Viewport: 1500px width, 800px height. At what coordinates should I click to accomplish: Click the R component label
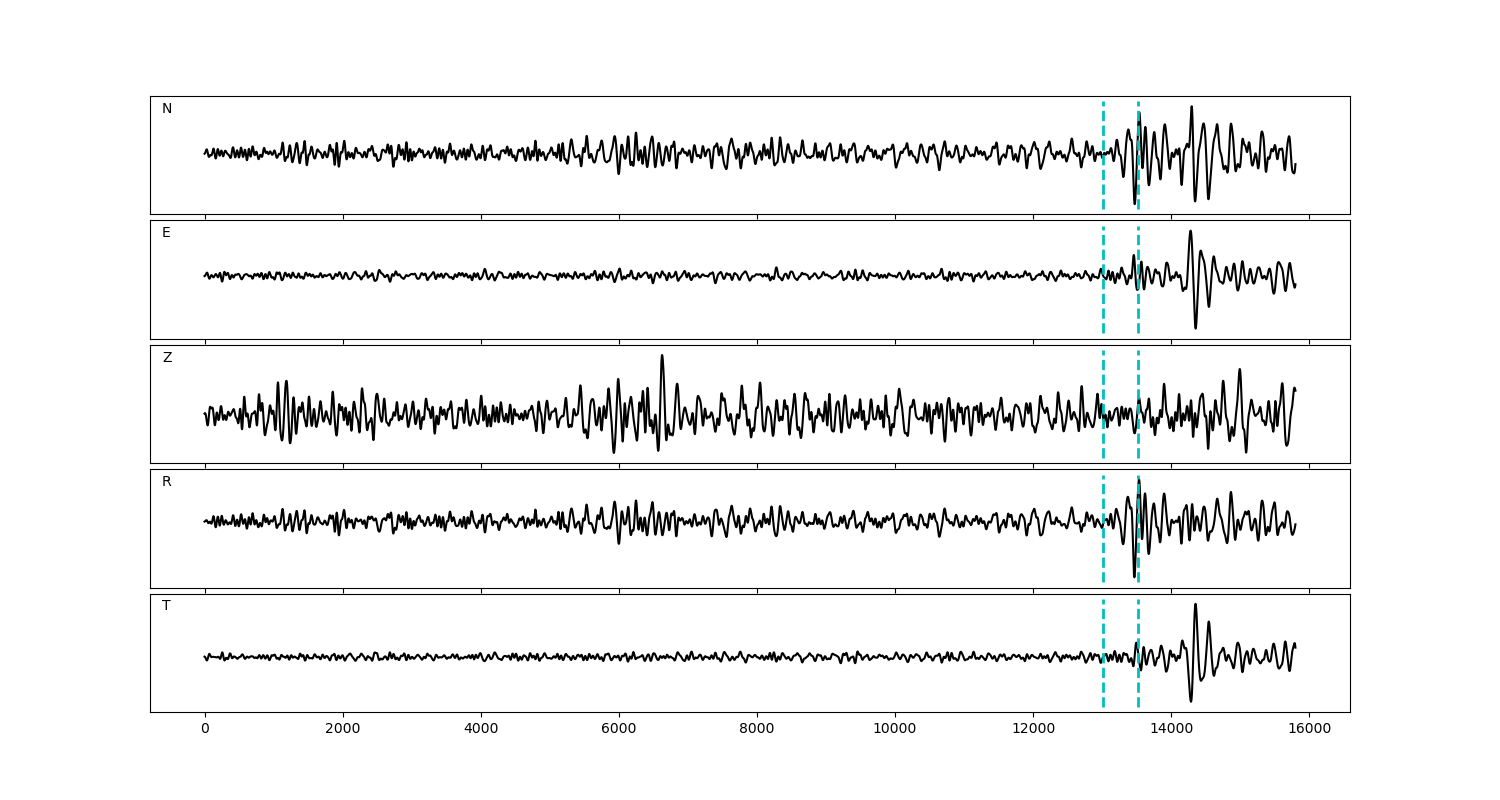coord(167,482)
